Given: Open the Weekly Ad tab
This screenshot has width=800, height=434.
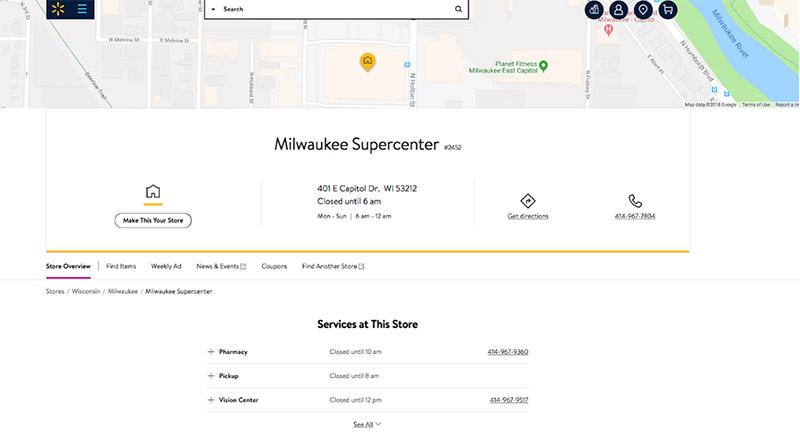Looking at the screenshot, I should click(166, 266).
